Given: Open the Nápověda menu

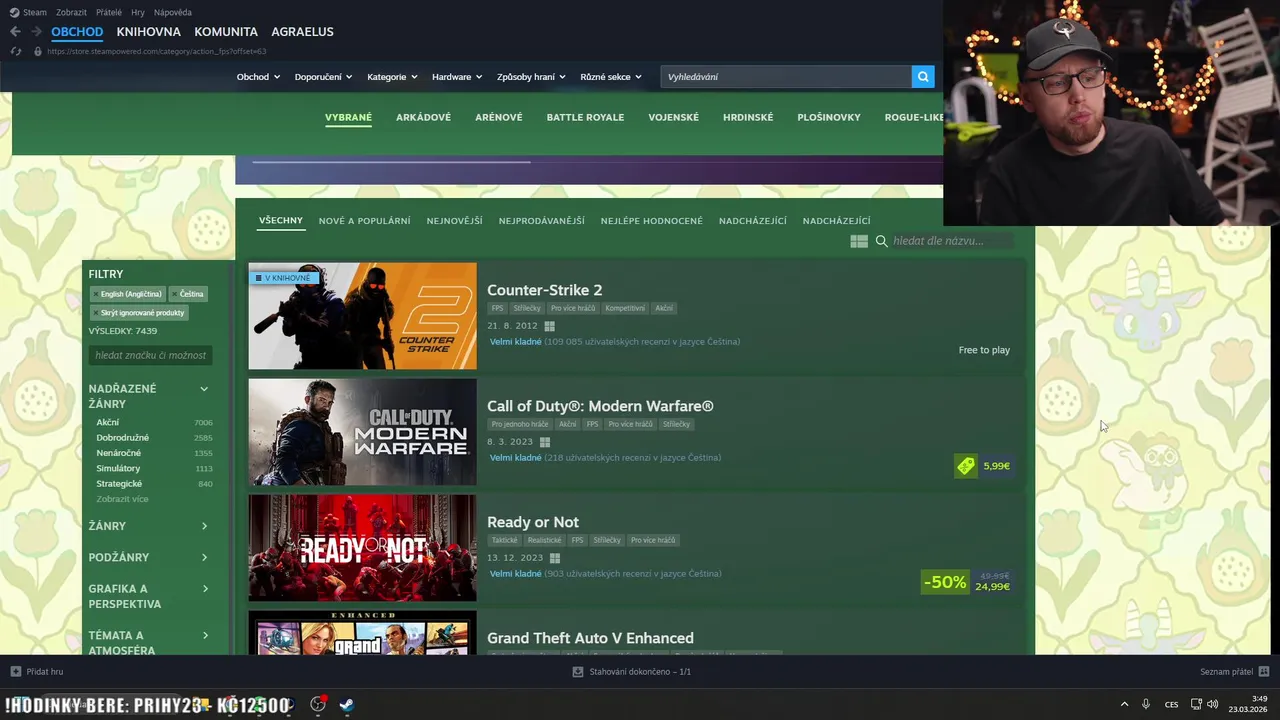Looking at the screenshot, I should pos(173,12).
